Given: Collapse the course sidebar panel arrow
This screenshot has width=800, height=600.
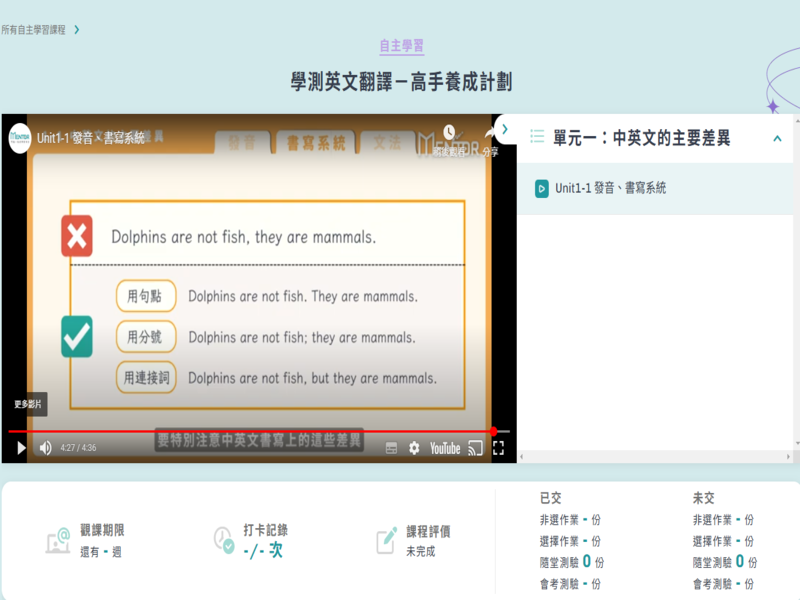Looking at the screenshot, I should (x=505, y=129).
